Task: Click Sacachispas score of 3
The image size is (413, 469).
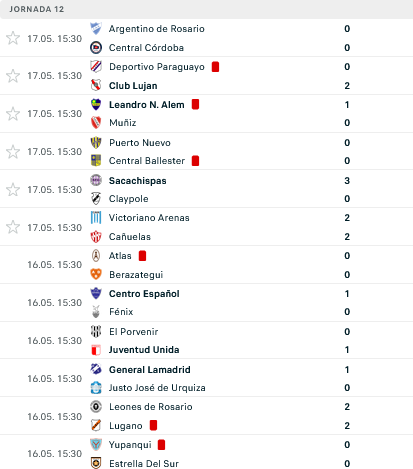Action: click(x=347, y=181)
